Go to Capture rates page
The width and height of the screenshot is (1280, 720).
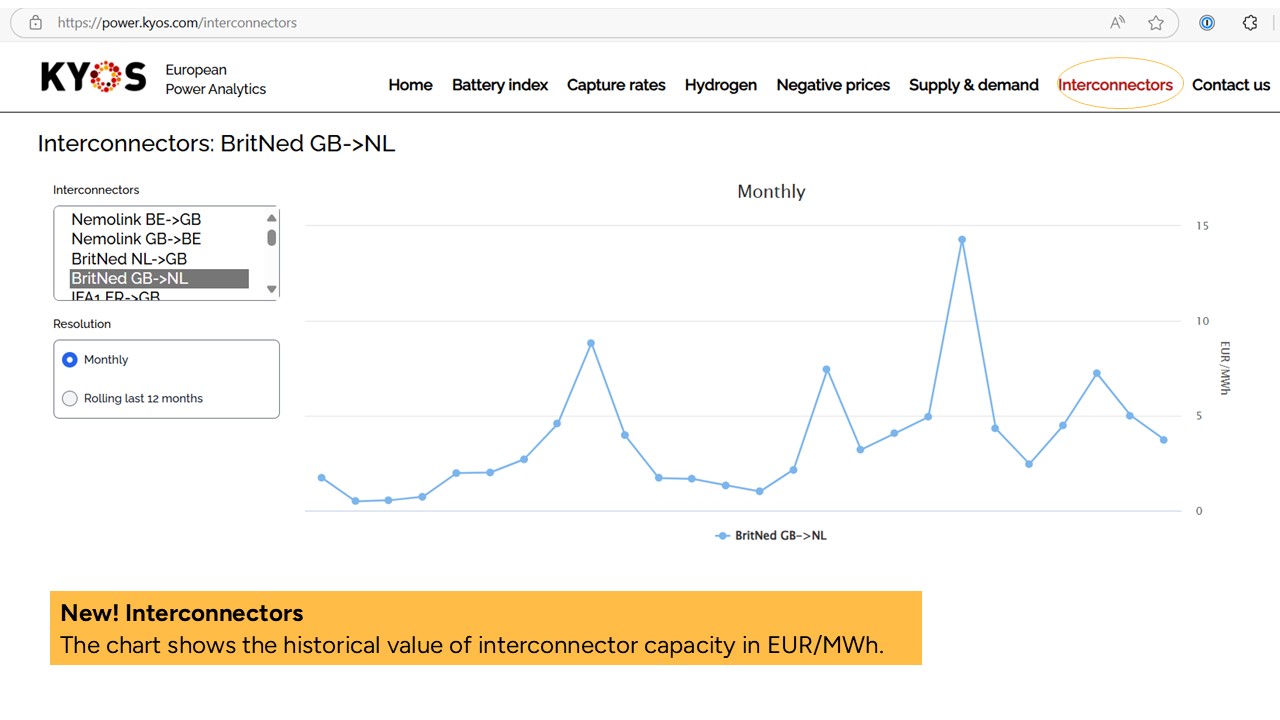click(x=616, y=85)
